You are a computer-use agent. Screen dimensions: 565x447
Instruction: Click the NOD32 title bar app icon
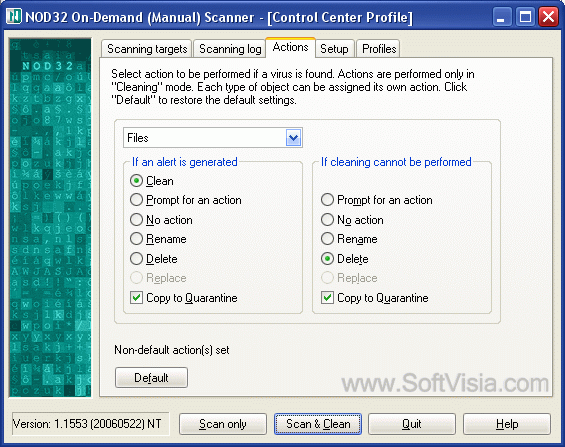pos(14,16)
